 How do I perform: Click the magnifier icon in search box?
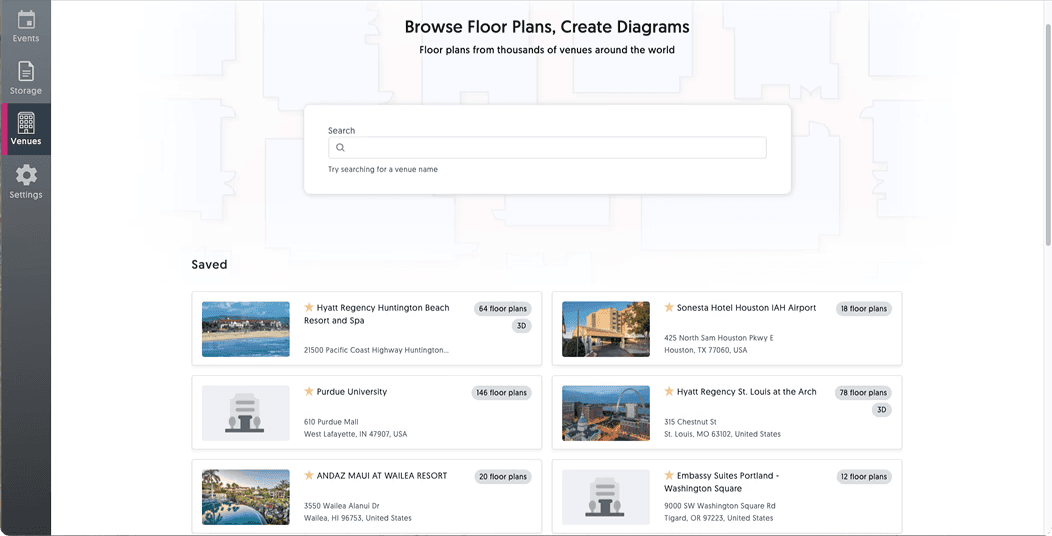click(340, 148)
